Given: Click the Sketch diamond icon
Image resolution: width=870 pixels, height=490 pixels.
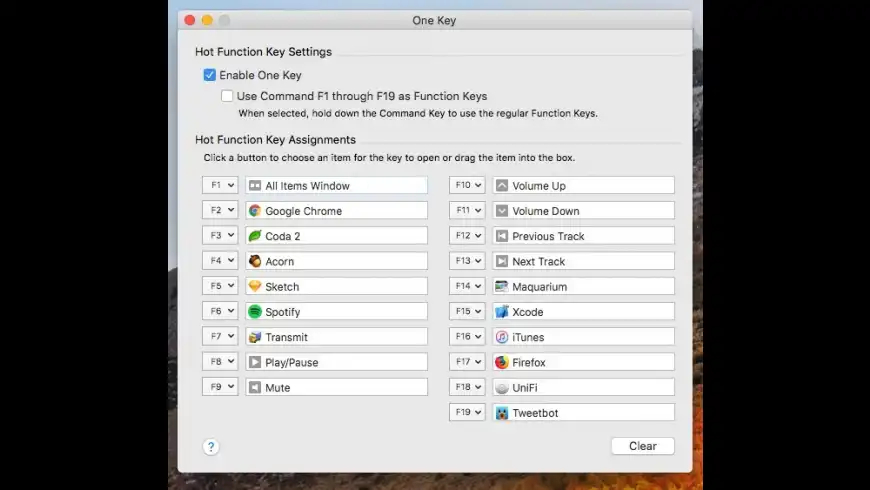Looking at the screenshot, I should (x=255, y=287).
